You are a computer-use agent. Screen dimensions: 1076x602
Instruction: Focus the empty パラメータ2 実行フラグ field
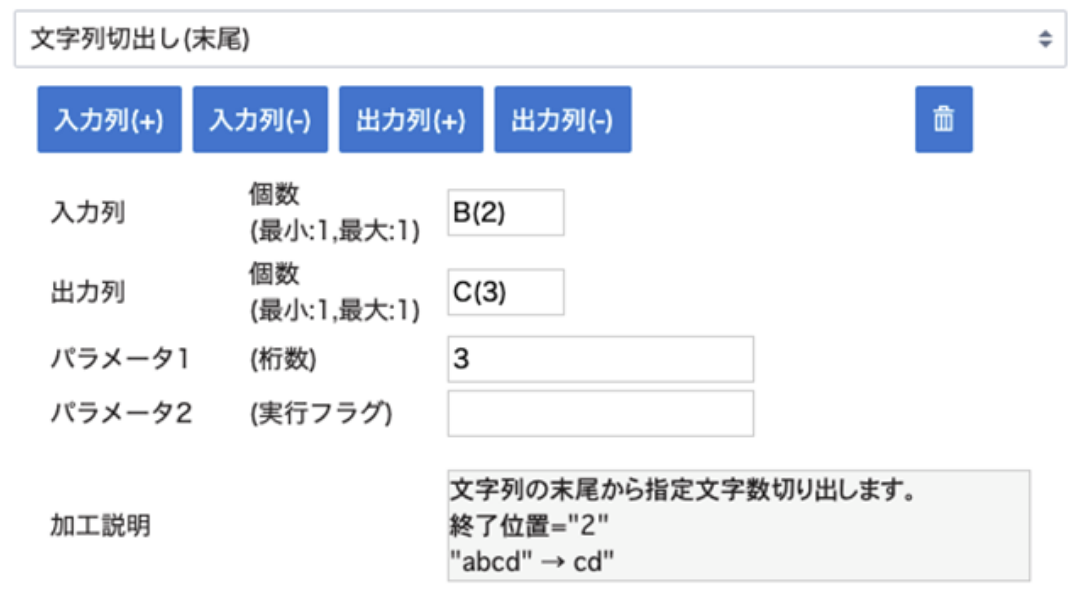point(600,413)
